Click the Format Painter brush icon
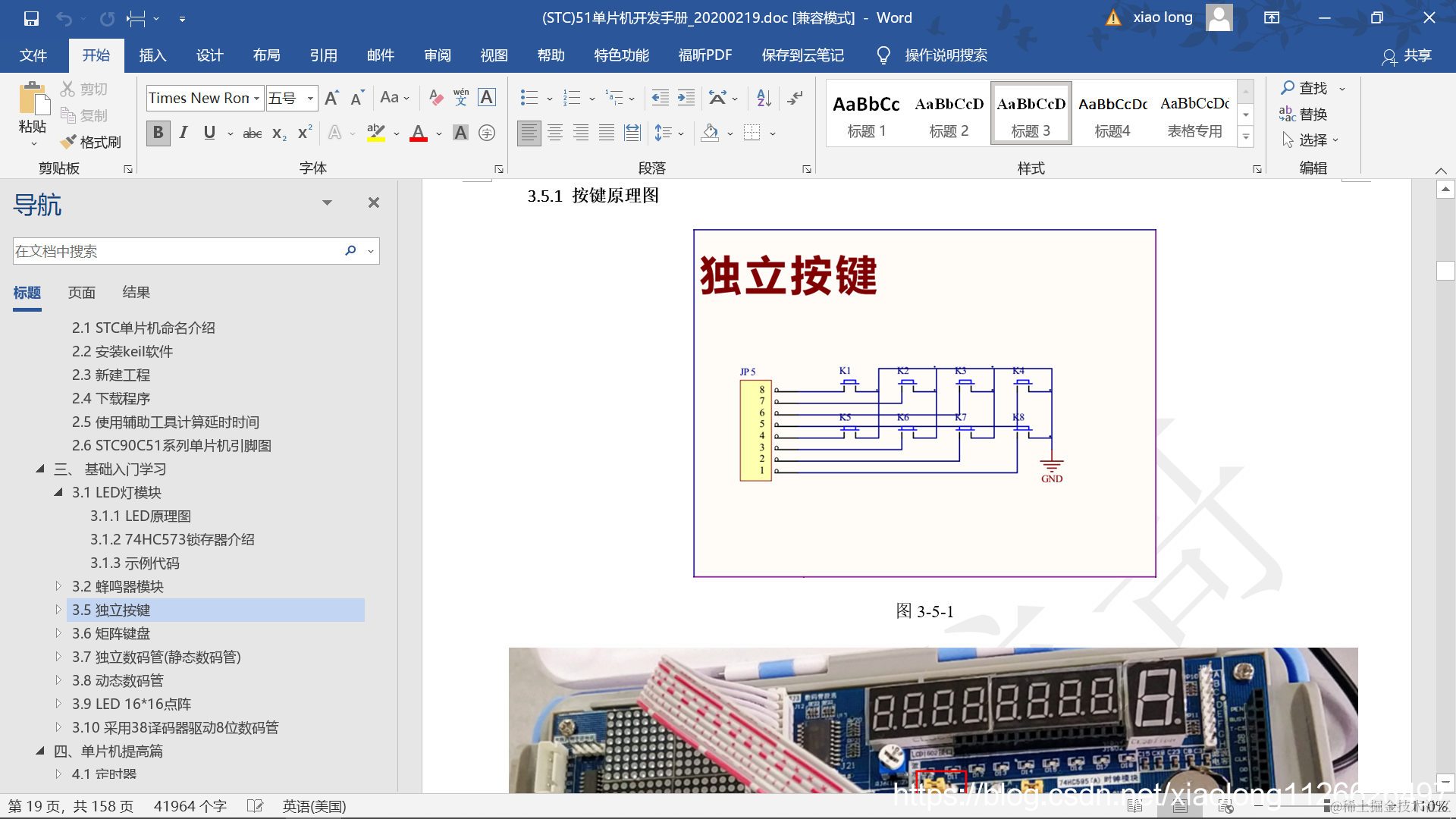 point(69,142)
